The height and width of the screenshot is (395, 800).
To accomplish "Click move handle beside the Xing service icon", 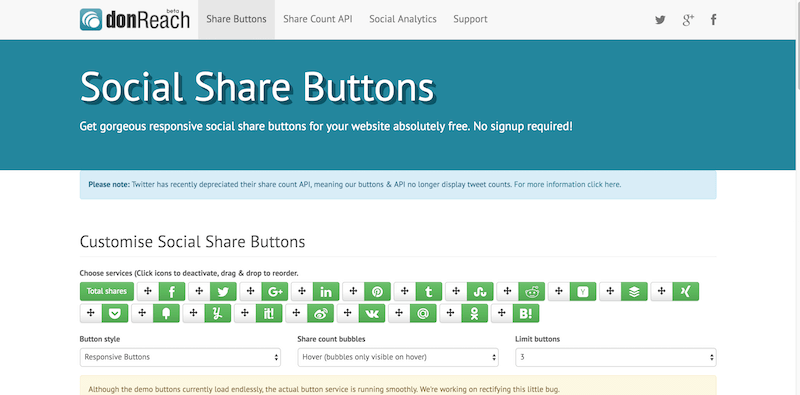I will tap(662, 291).
